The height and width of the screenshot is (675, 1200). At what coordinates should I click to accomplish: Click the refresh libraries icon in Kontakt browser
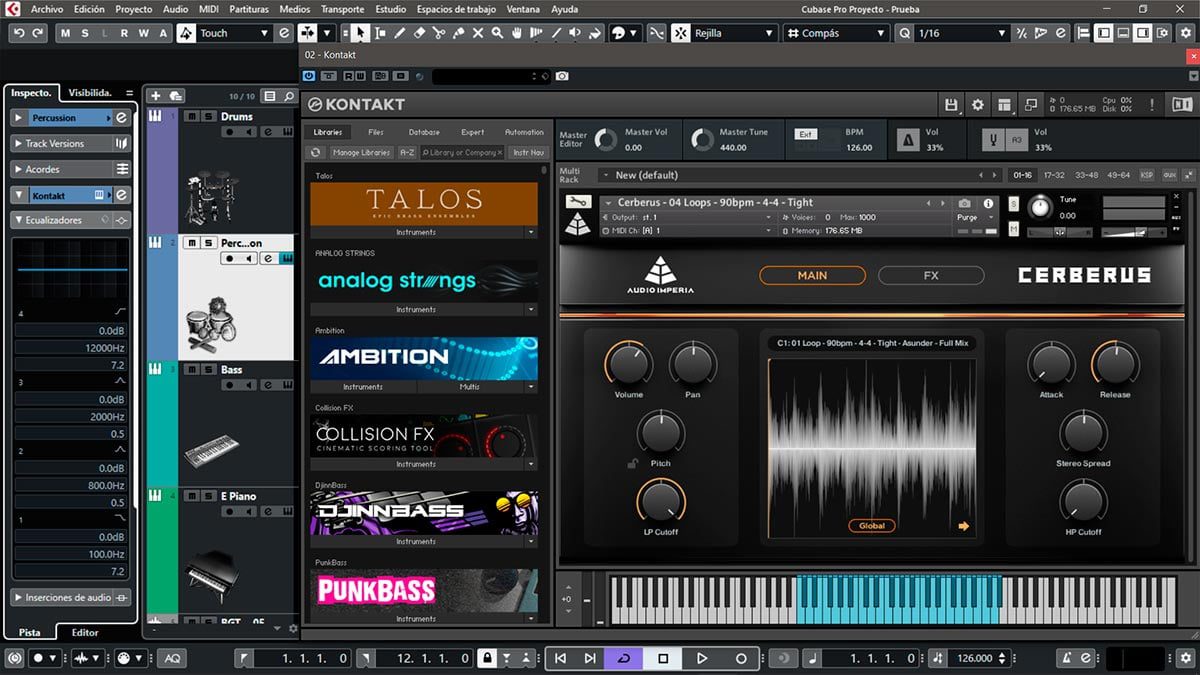point(316,153)
